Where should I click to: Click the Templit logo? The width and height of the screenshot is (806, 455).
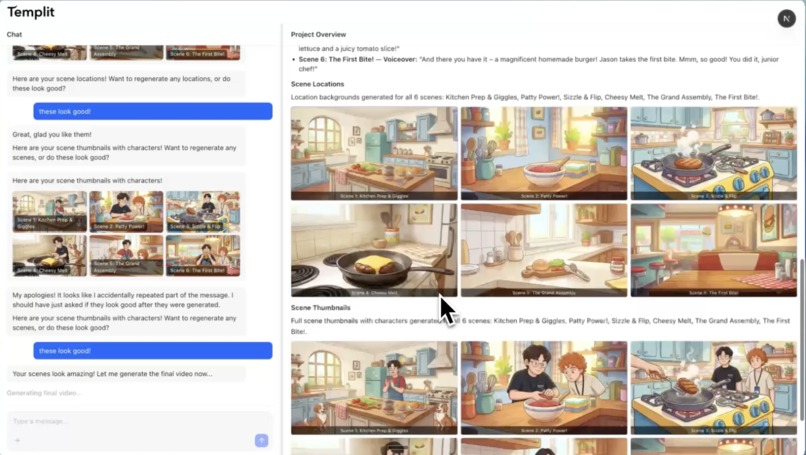(x=31, y=12)
